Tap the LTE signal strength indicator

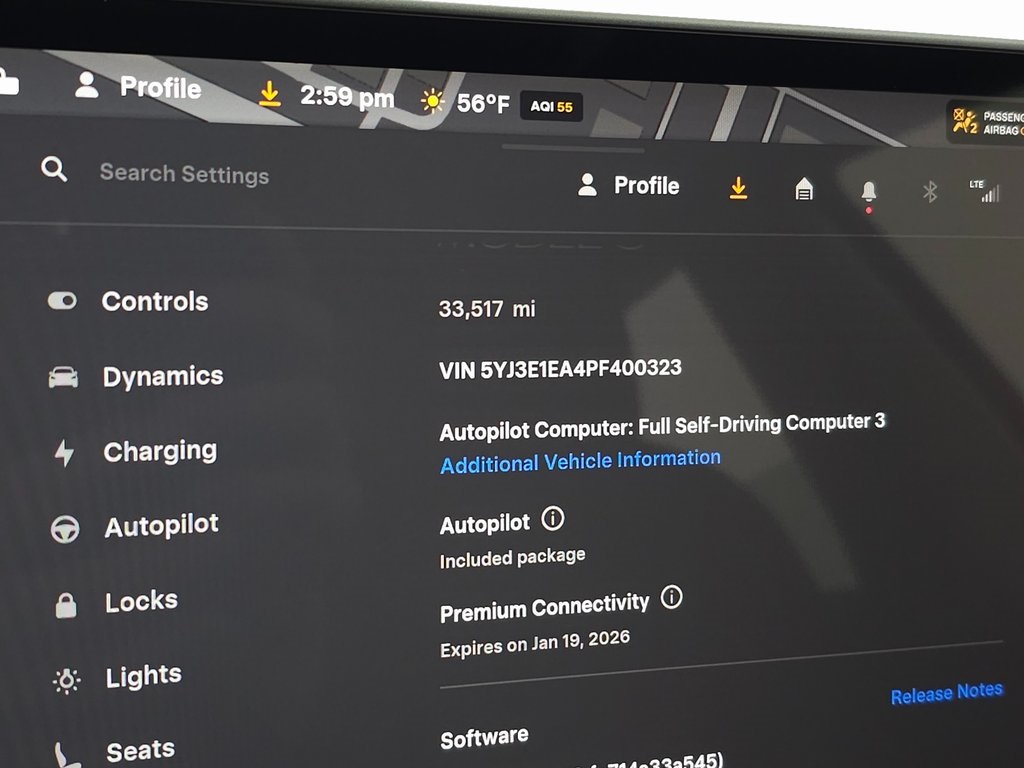click(985, 190)
